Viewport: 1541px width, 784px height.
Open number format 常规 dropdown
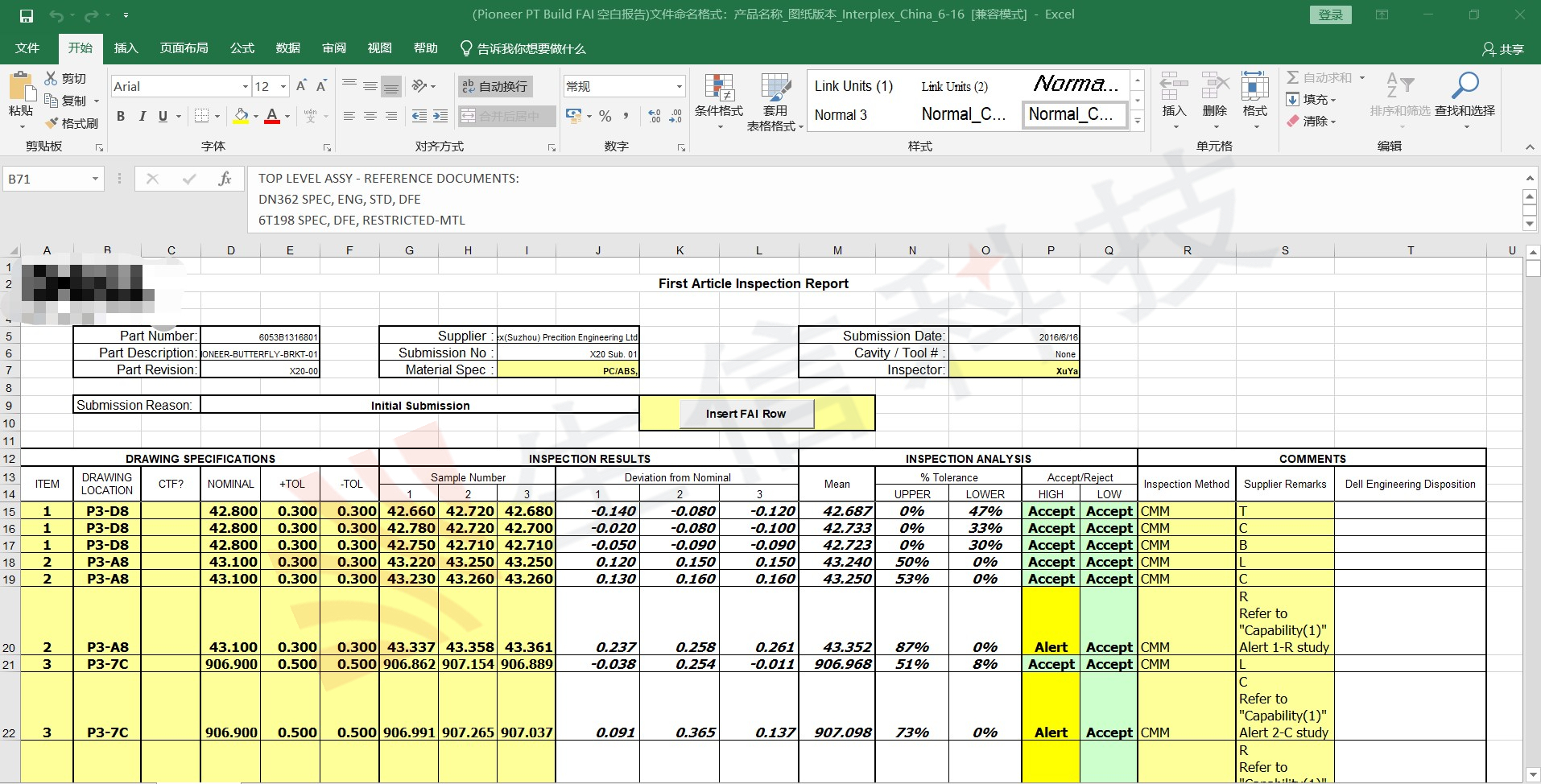tap(679, 86)
